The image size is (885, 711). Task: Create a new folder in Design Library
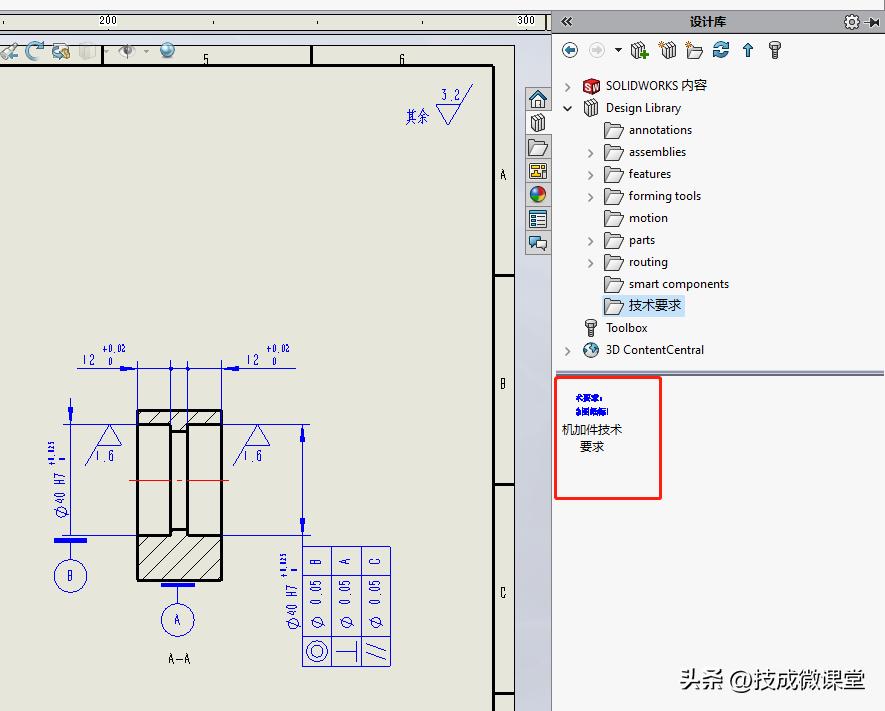pos(694,50)
